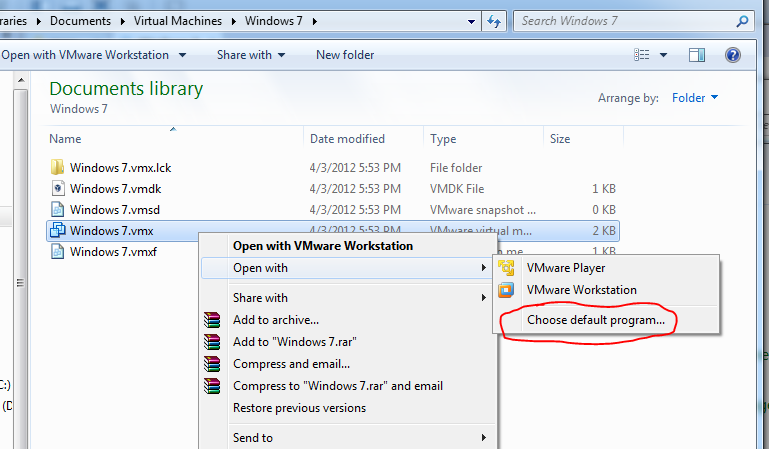Image resolution: width=769 pixels, height=449 pixels.
Task: Click WinRAR icon beside Compress and email
Action: 212,364
